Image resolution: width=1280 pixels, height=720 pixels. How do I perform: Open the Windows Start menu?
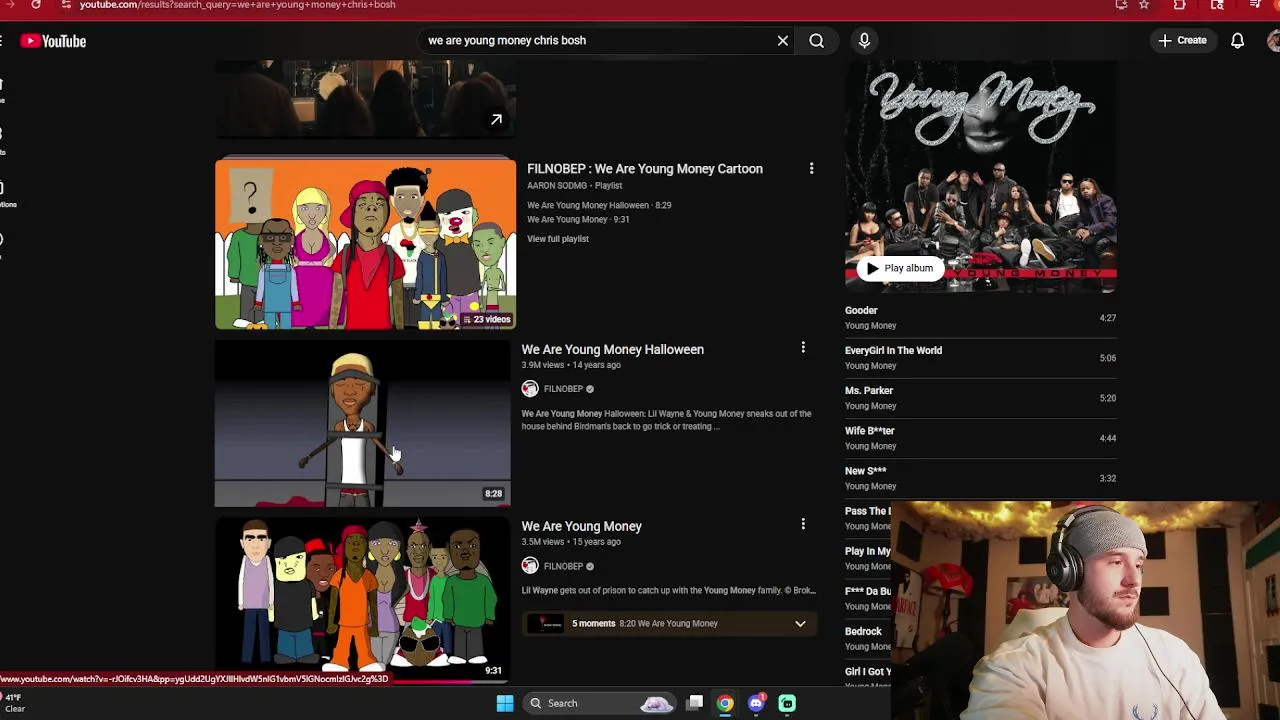[x=505, y=703]
